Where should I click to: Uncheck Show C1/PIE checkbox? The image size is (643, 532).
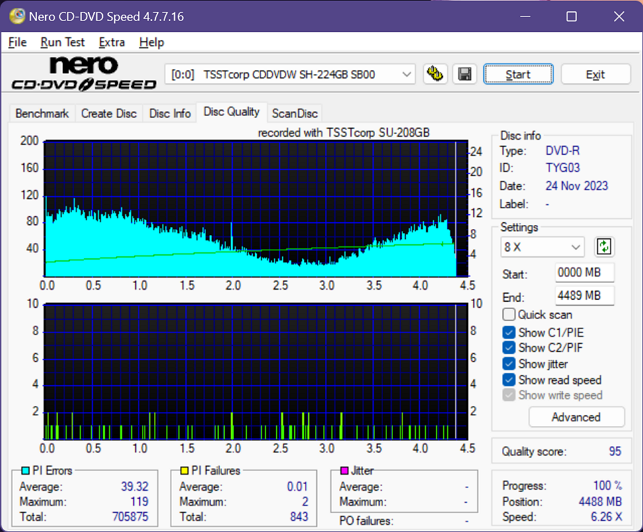pos(508,332)
